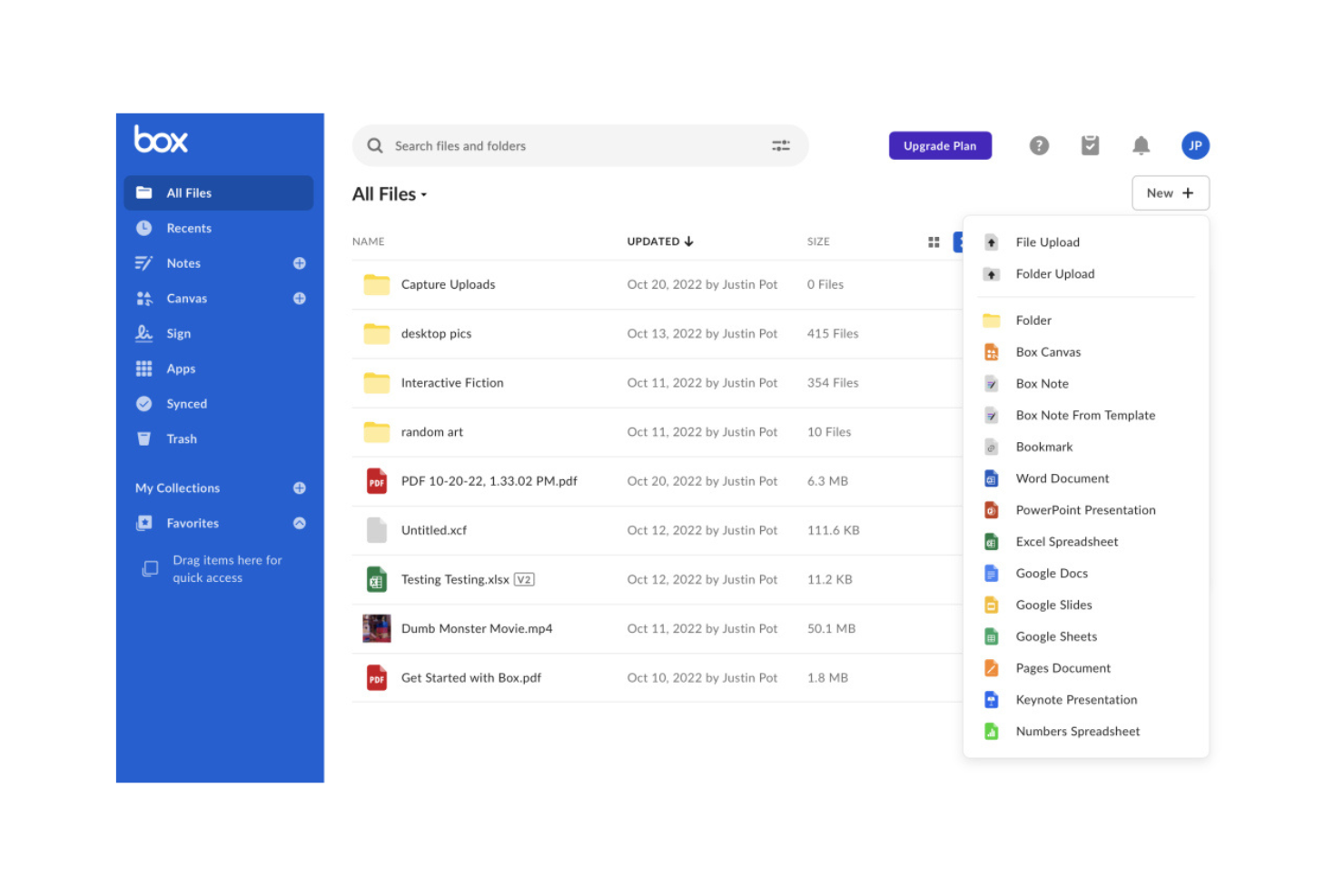Open the Untitled.xcf file
This screenshot has width=1344, height=896.
(x=434, y=530)
